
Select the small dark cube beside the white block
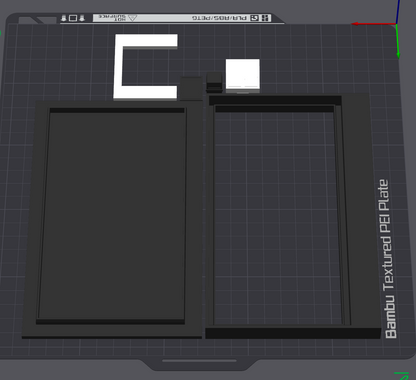[214, 83]
